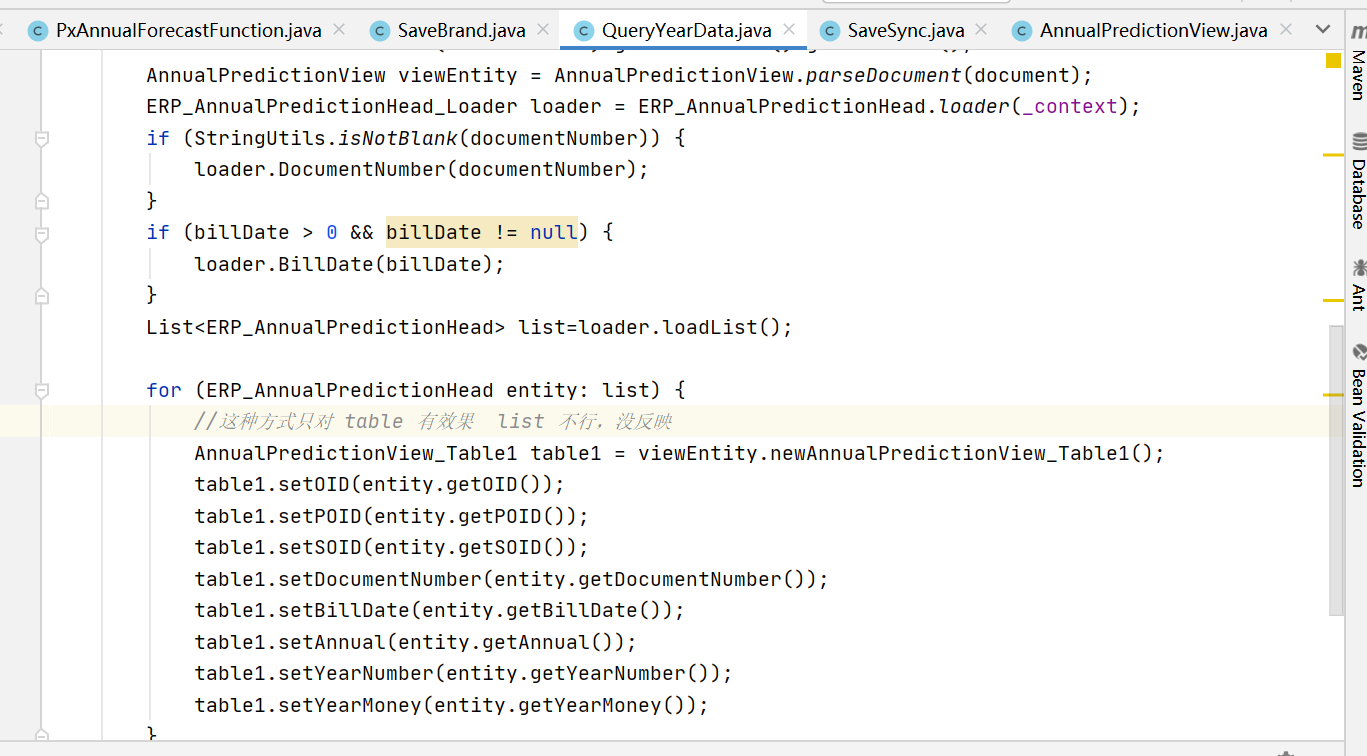This screenshot has height=756, width=1367.
Task: Jump to warning mark beside loader.BillDate closing brace
Action: point(1333,300)
